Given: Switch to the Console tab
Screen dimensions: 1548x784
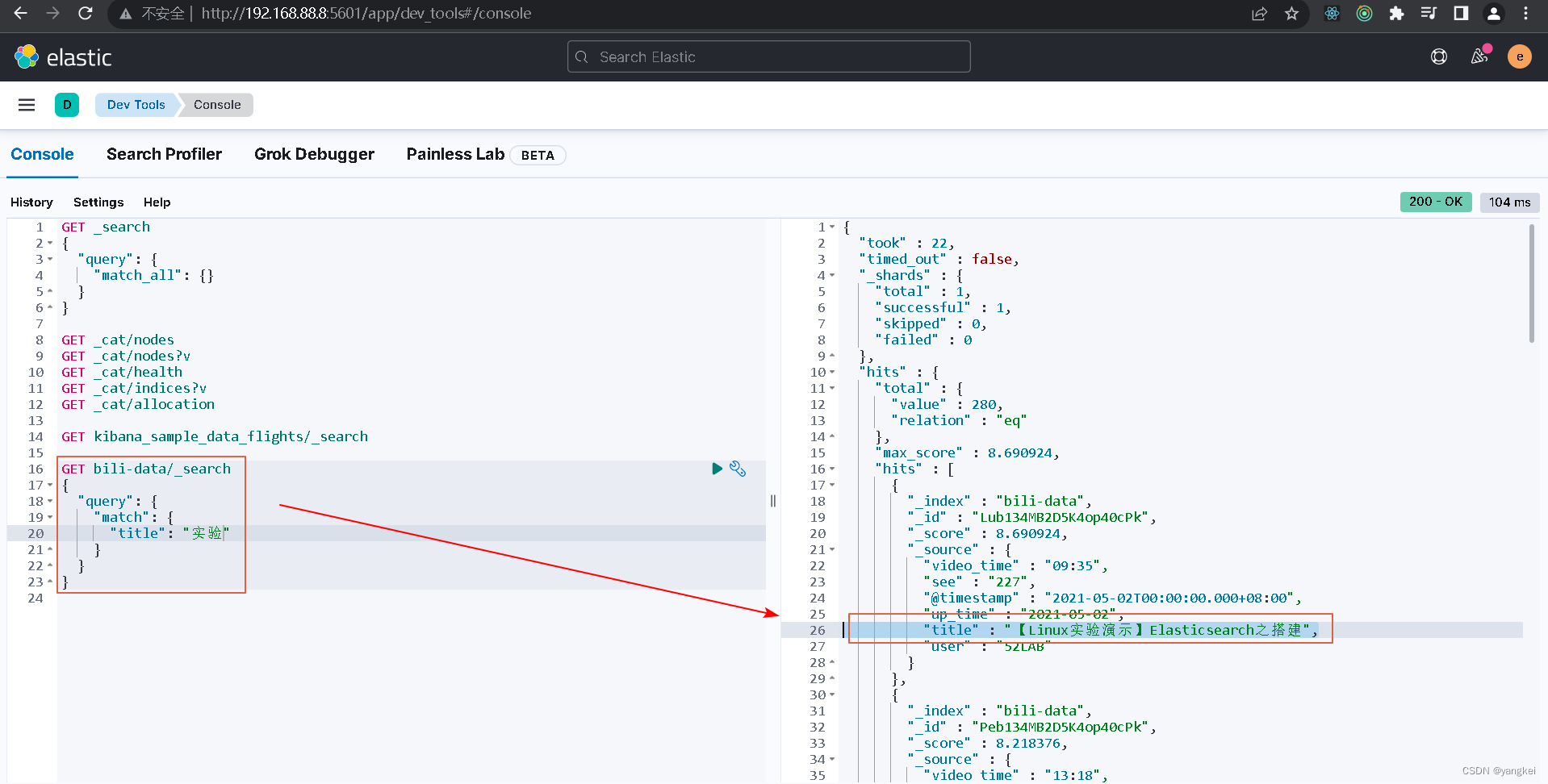Looking at the screenshot, I should click(42, 154).
